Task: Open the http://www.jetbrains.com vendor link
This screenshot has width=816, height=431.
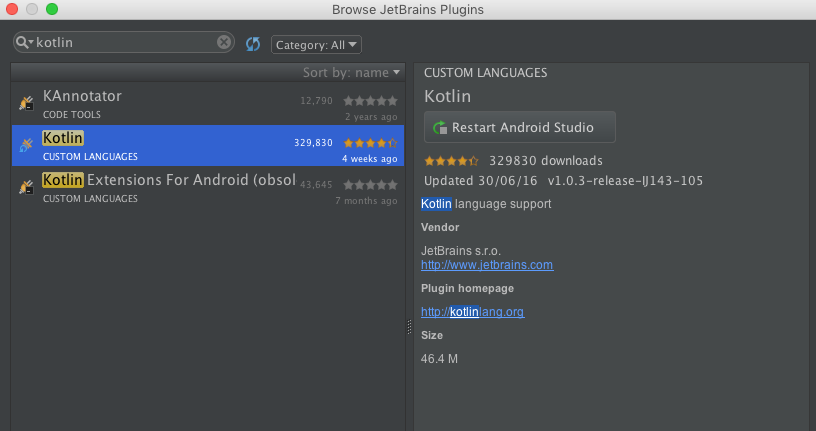Action: (487, 265)
